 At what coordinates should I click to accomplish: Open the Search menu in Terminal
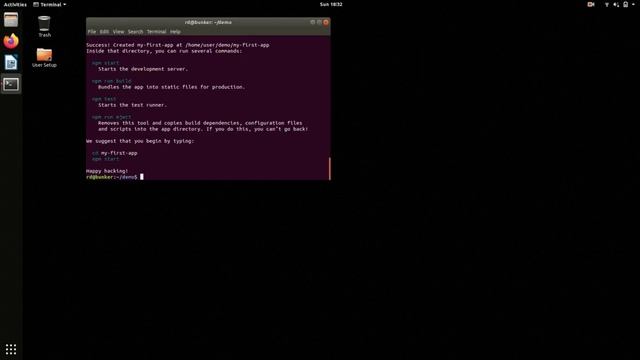point(136,31)
